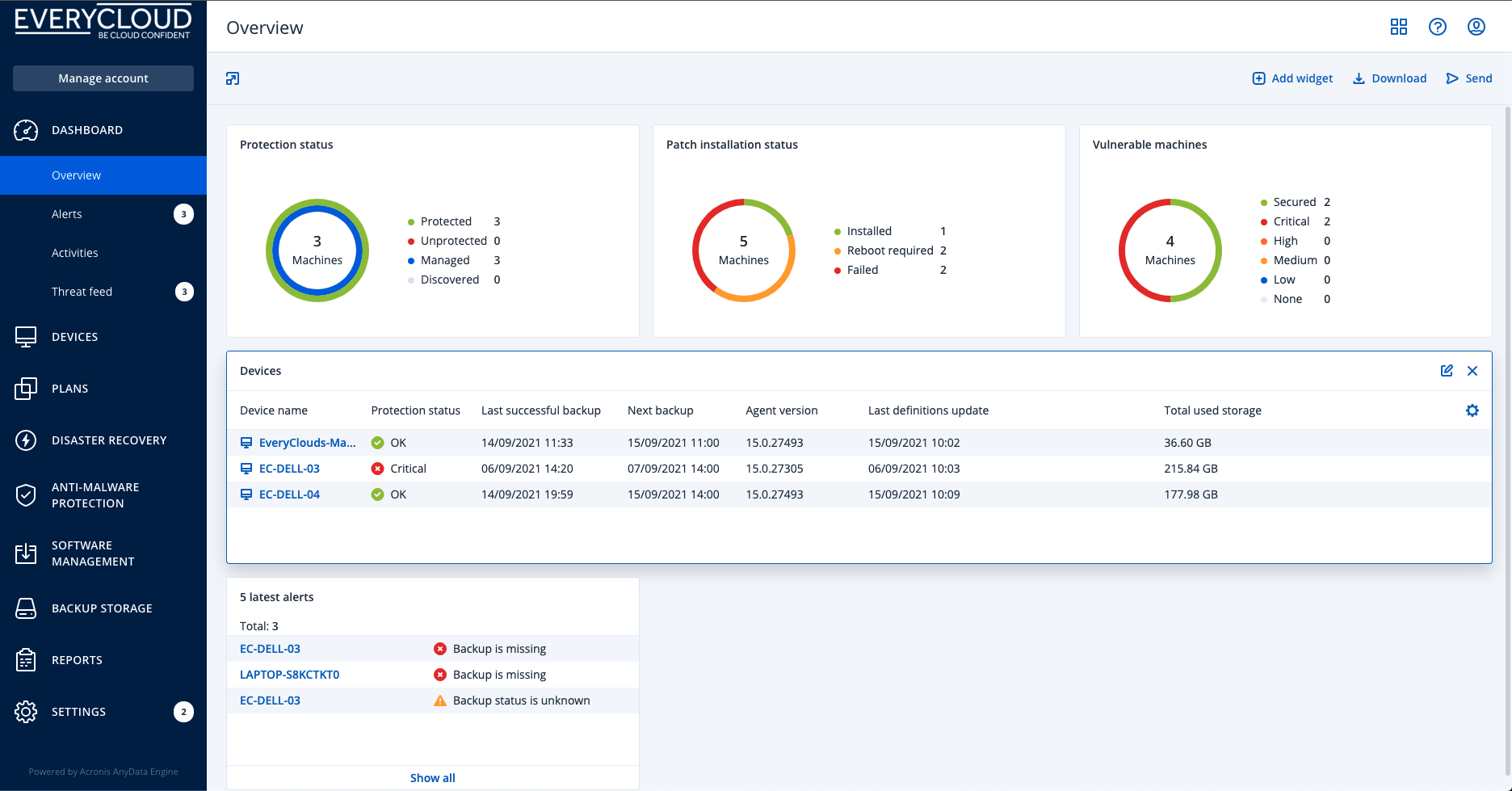
Task: Open the EveryClouds-Ma... device link
Action: [x=307, y=443]
